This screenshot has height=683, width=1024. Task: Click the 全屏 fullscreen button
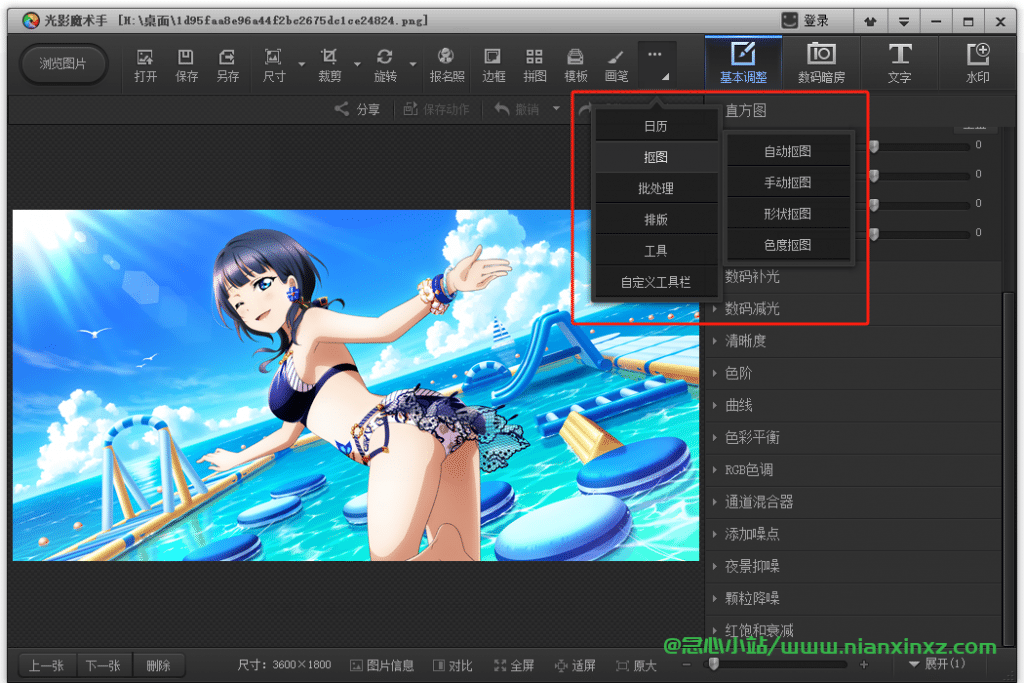514,665
